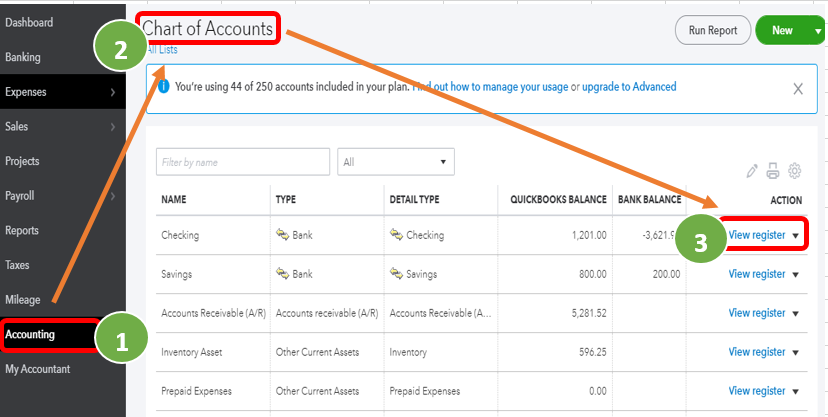Viewport: 828px width, 417px height.
Task: Click bank feed icon in Checking Type cell
Action: point(282,234)
